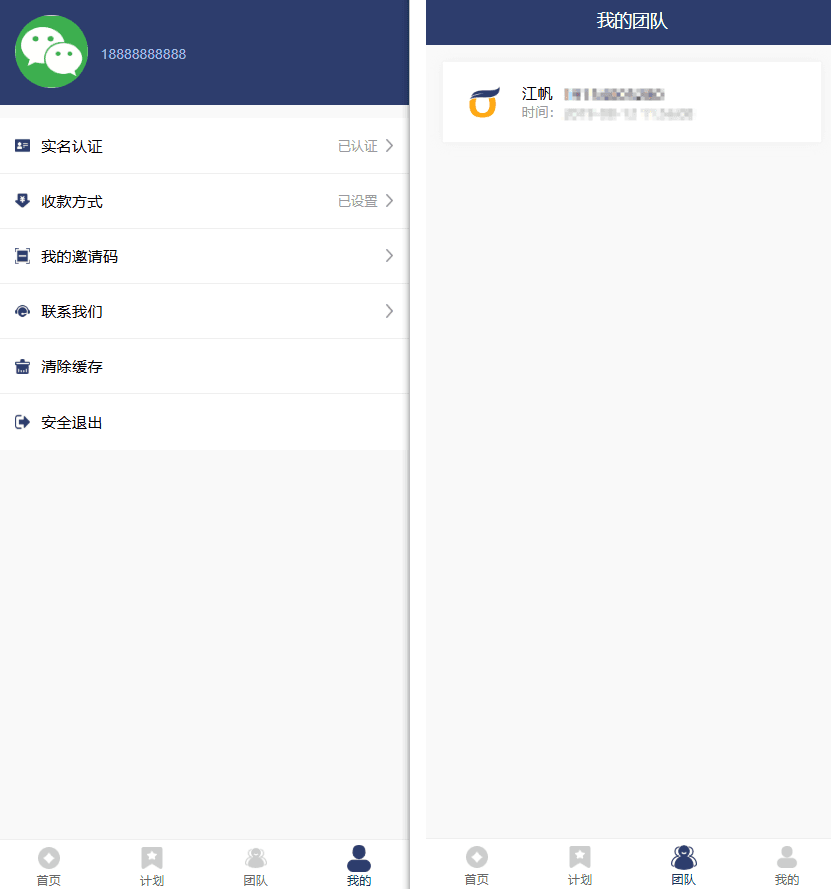The image size is (831, 889).
Task: Click the phone number 18888888888
Action: (143, 54)
